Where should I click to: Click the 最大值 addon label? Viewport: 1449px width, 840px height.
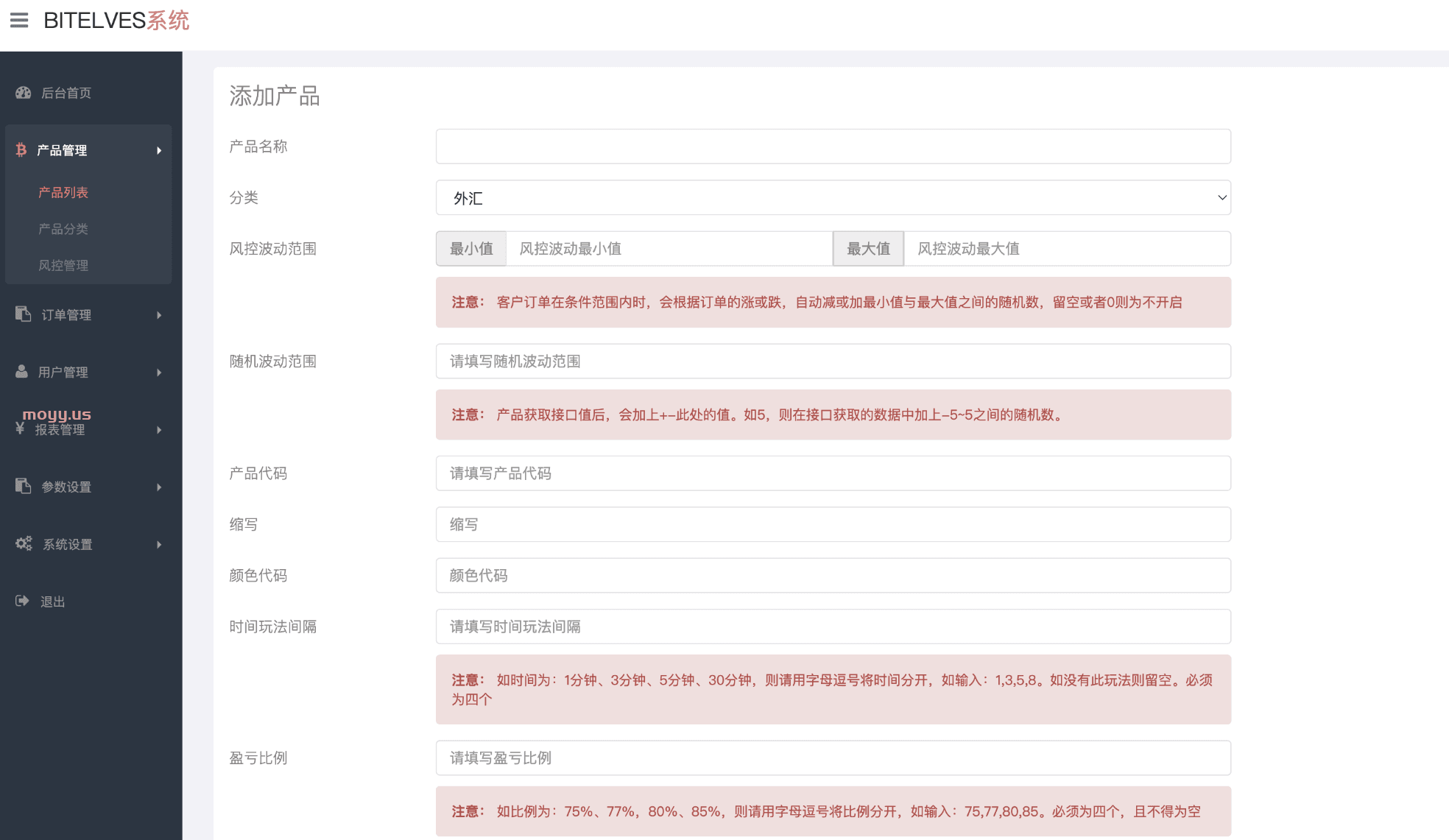(869, 249)
